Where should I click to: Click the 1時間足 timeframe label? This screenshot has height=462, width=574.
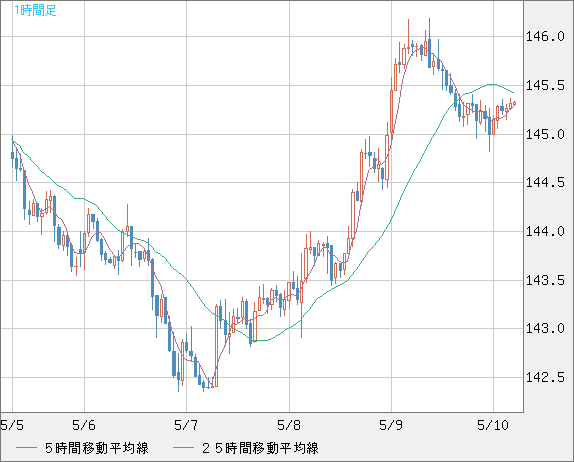(x=35, y=10)
